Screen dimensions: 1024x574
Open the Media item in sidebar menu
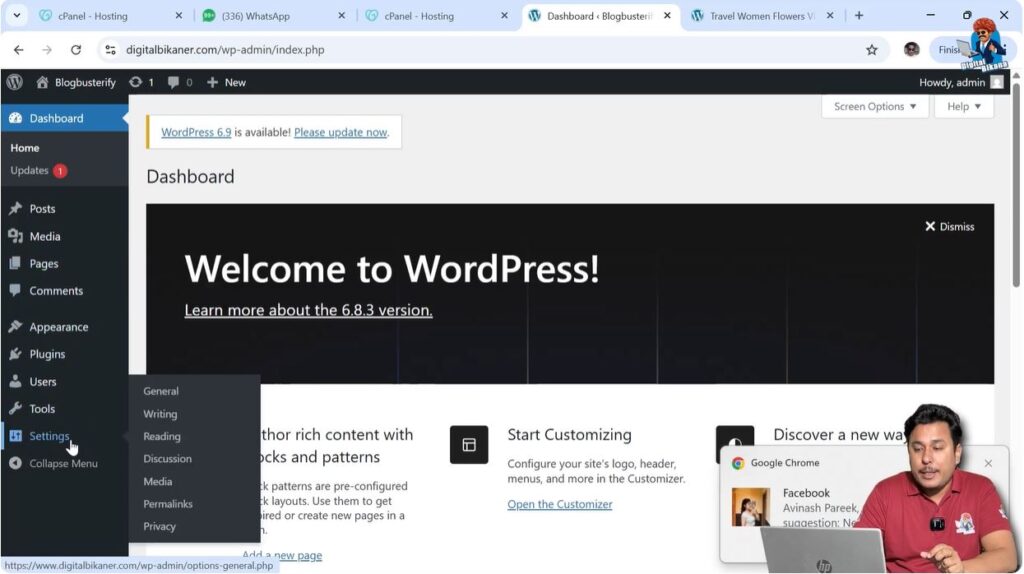(x=45, y=236)
